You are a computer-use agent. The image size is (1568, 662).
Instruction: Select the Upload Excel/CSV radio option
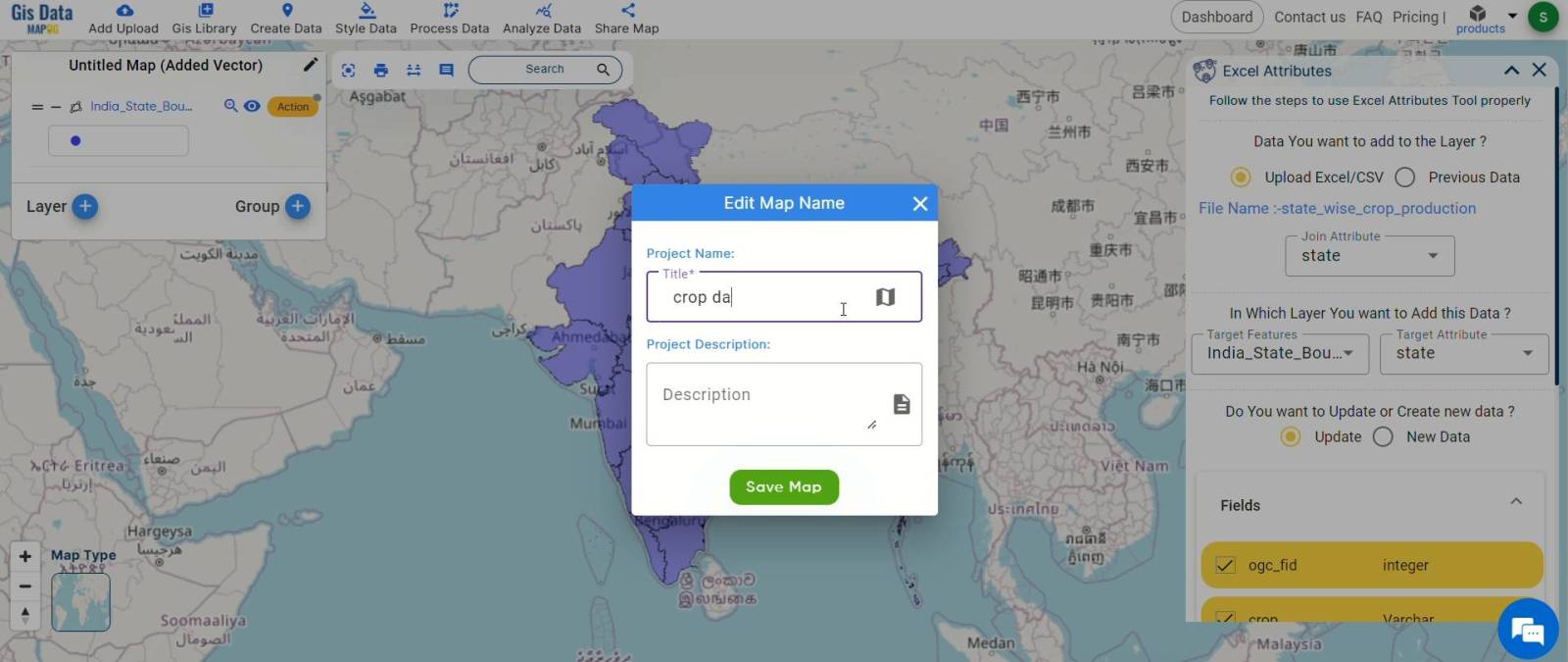tap(1241, 178)
